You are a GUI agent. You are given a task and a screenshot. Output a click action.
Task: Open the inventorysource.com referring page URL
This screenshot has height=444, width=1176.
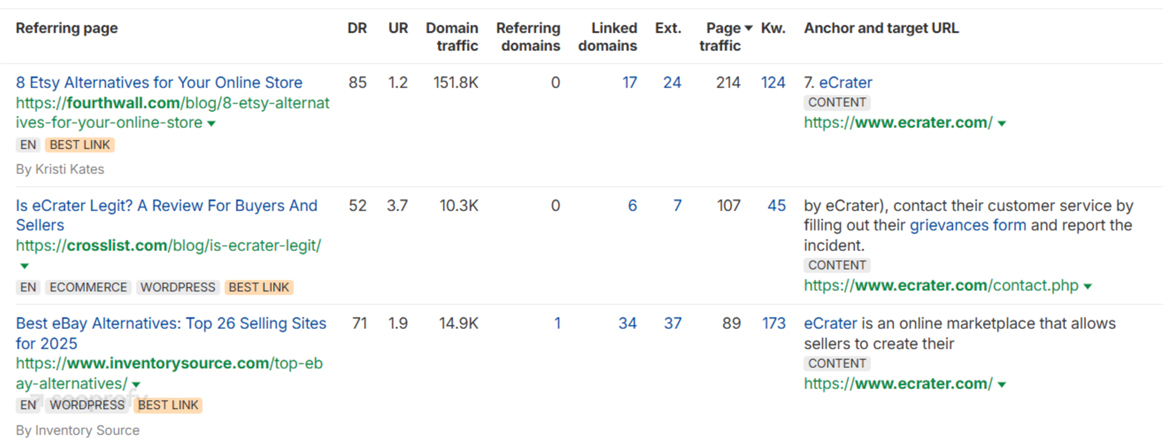click(170, 374)
